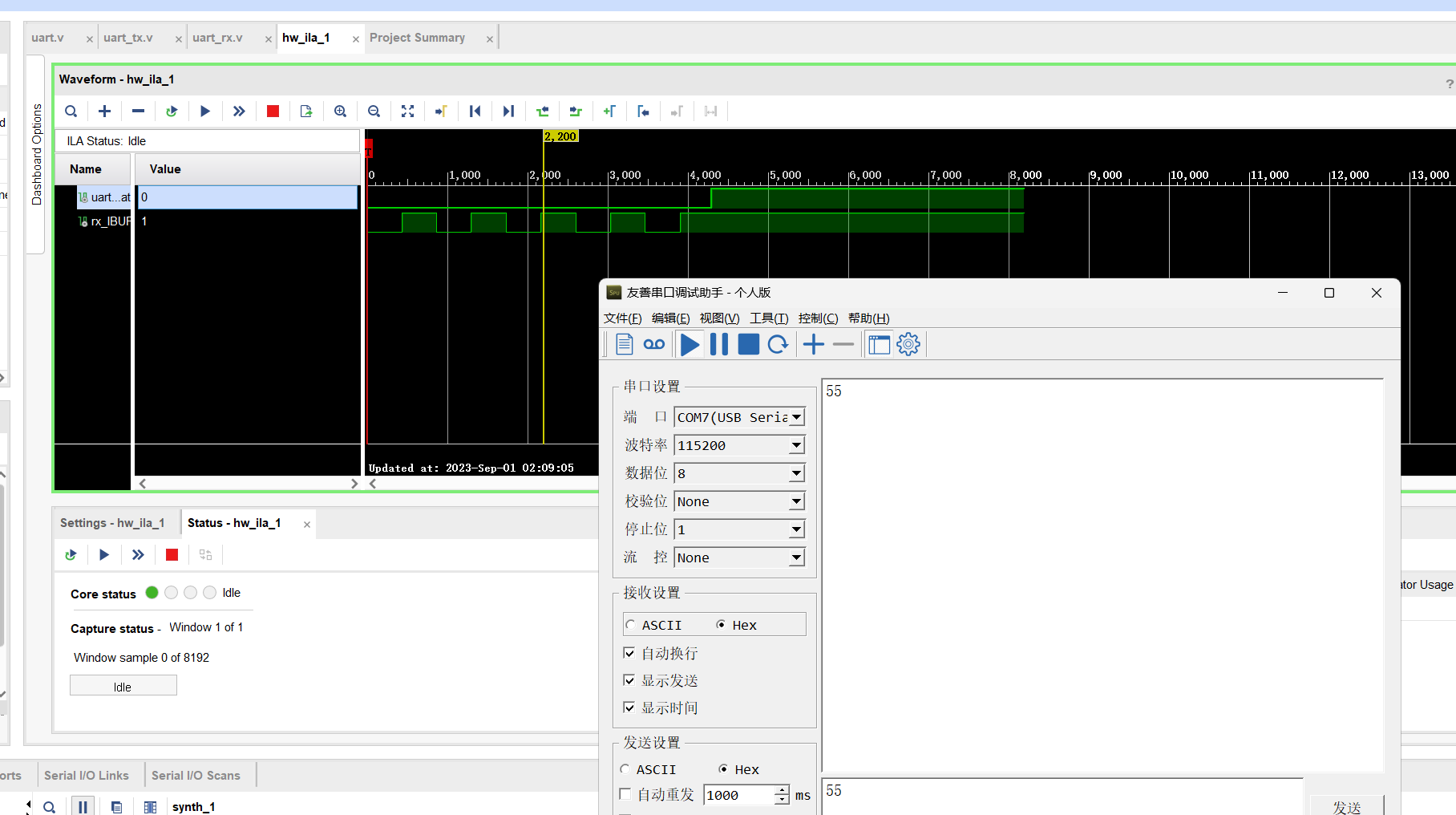Go to previous transition

click(x=543, y=112)
